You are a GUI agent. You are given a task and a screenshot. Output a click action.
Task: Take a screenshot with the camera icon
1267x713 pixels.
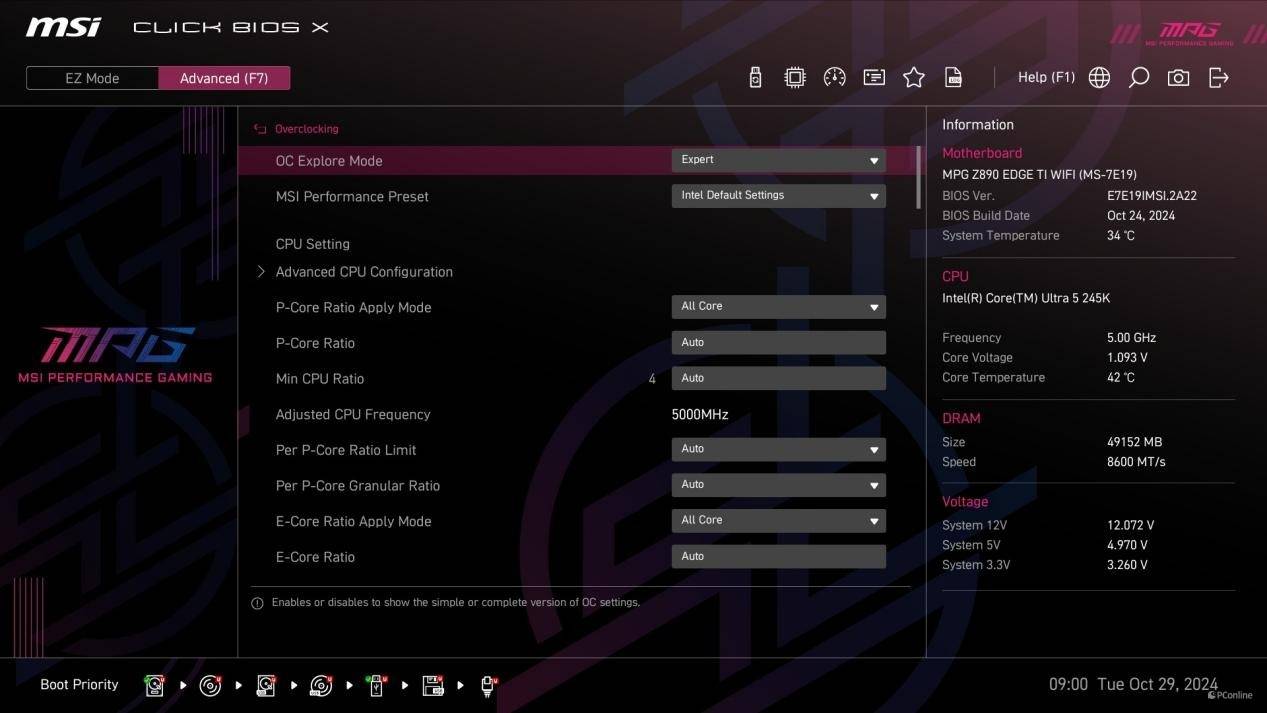pos(1179,78)
